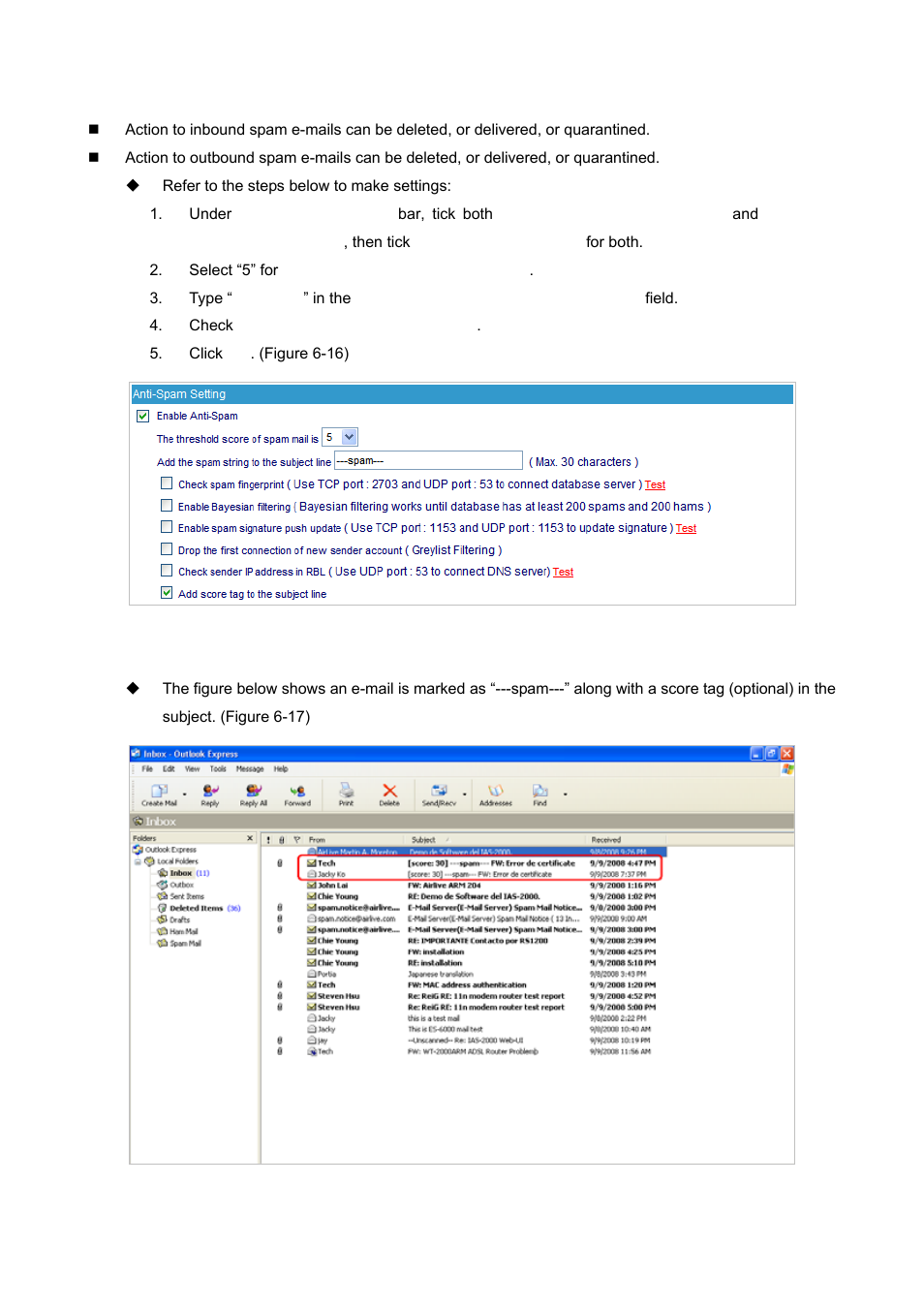Screen dimensions: 924x1308
Task: Open 'This is ES-6000 mail test' email
Action: point(446,1029)
